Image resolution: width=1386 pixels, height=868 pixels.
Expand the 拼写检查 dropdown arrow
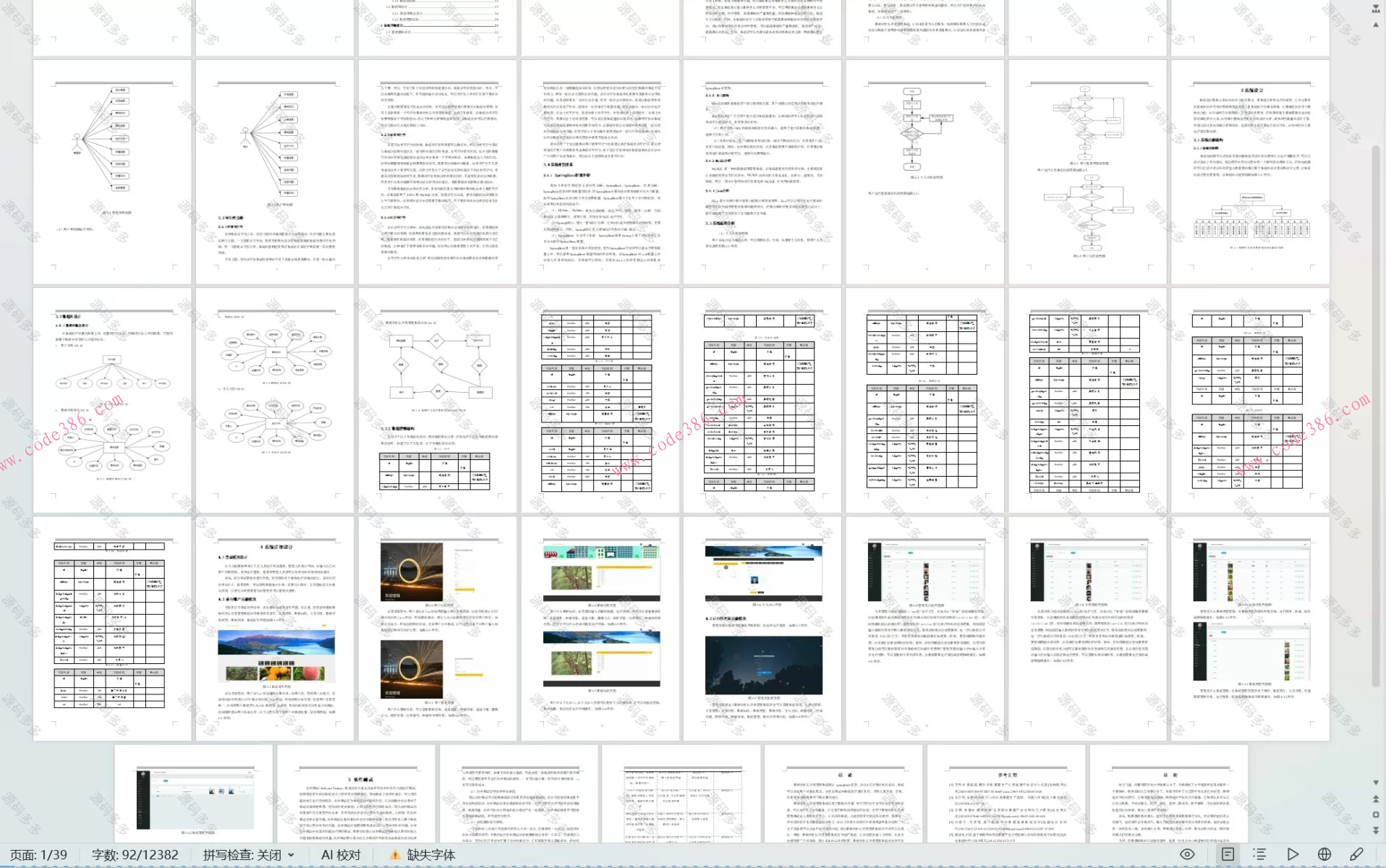(292, 855)
